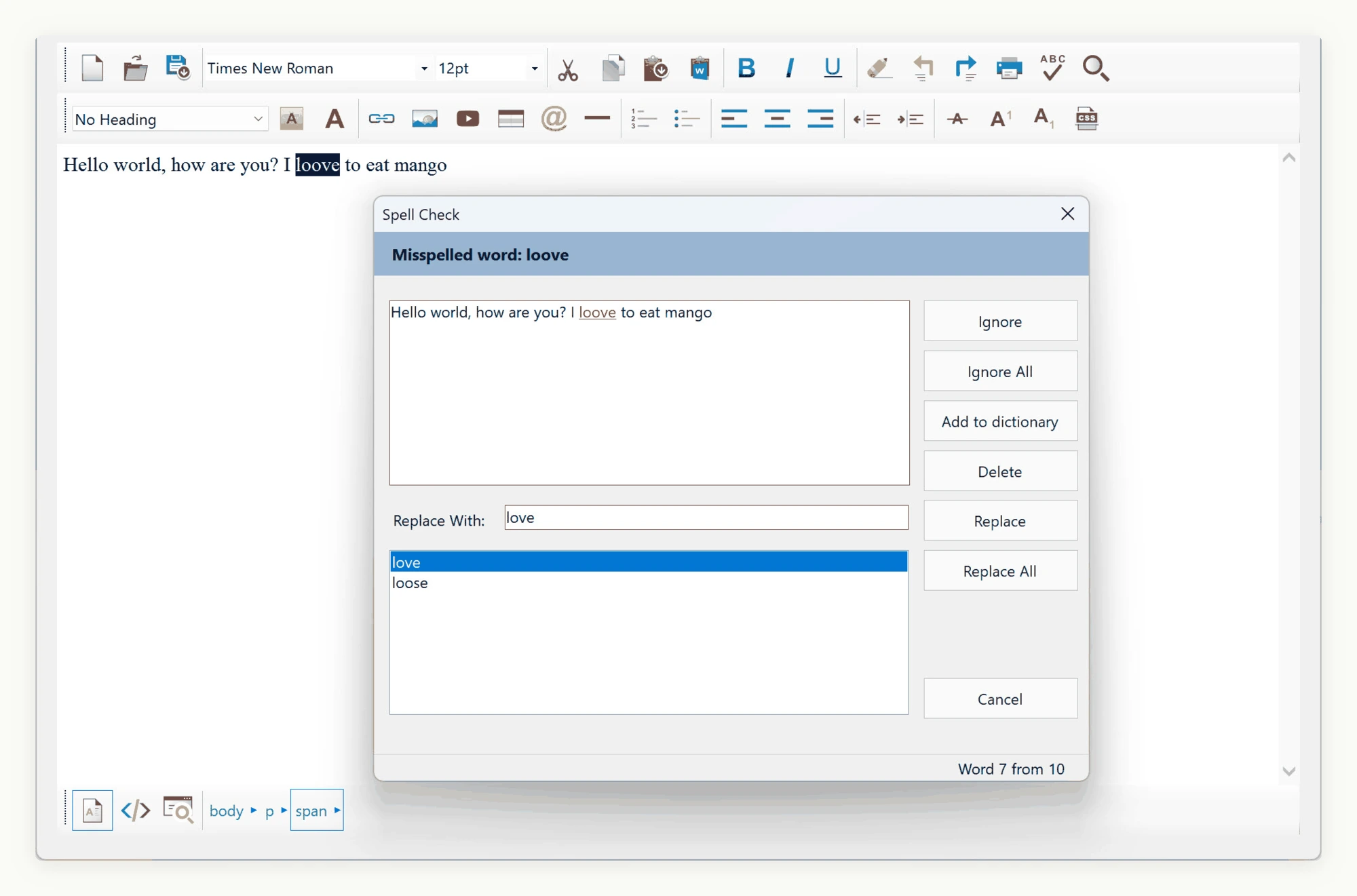Toggle italic formatting
Screen dimensions: 1357x896
789,68
